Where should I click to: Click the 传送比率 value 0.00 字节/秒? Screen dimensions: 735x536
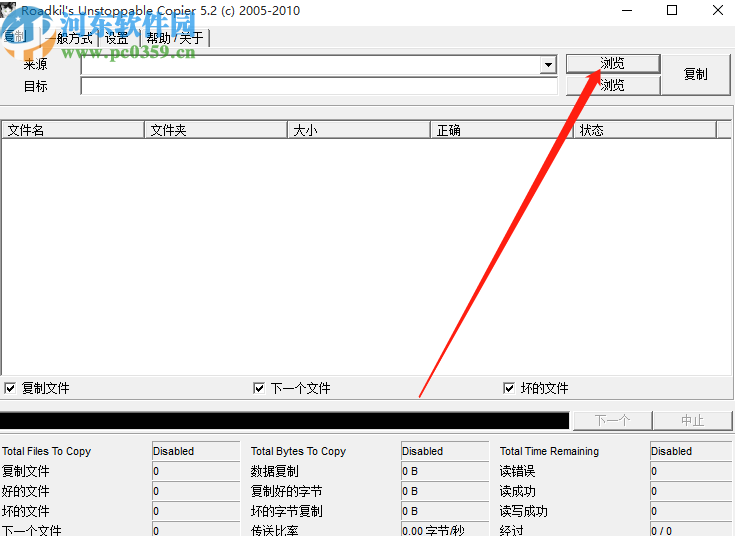[445, 530]
